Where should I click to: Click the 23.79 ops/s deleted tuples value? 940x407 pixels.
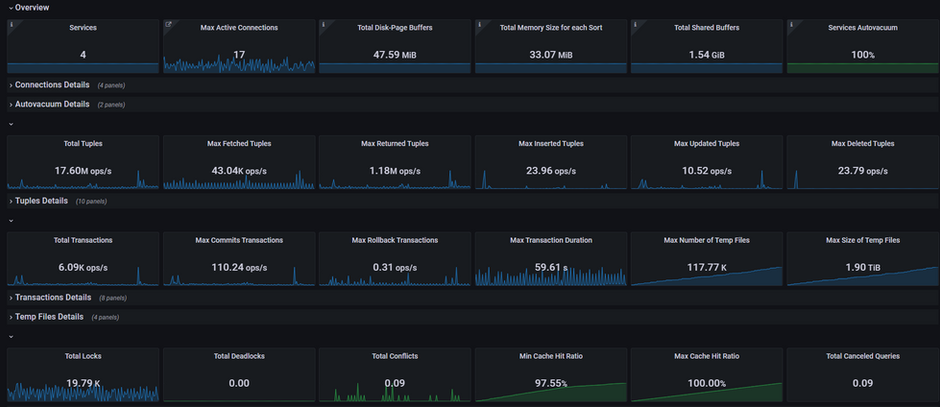tap(863, 171)
